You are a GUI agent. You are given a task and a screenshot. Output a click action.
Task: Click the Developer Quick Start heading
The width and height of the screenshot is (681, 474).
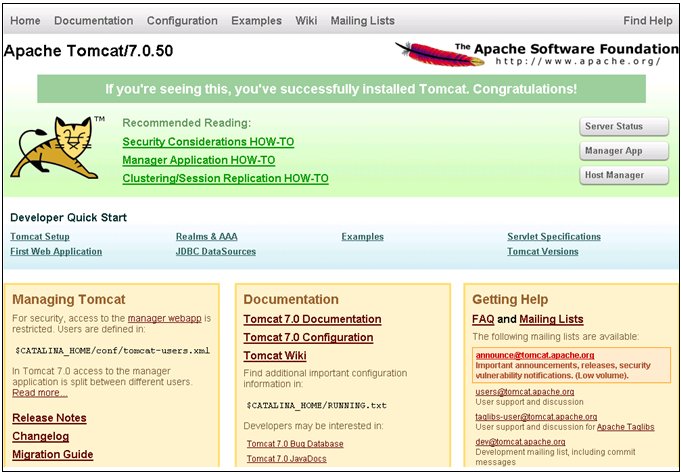[69, 218]
